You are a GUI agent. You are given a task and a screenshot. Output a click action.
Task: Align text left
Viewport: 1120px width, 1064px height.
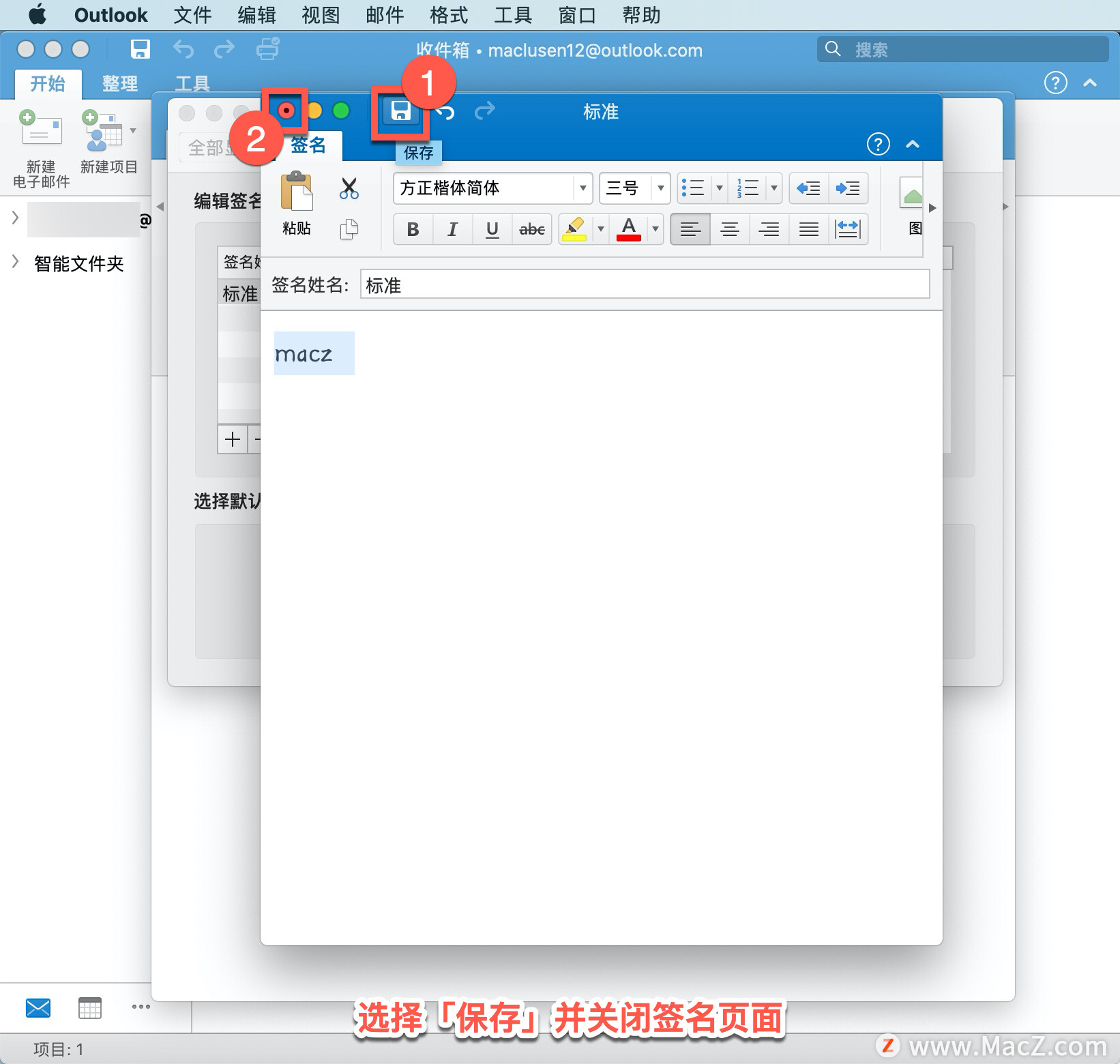690,229
